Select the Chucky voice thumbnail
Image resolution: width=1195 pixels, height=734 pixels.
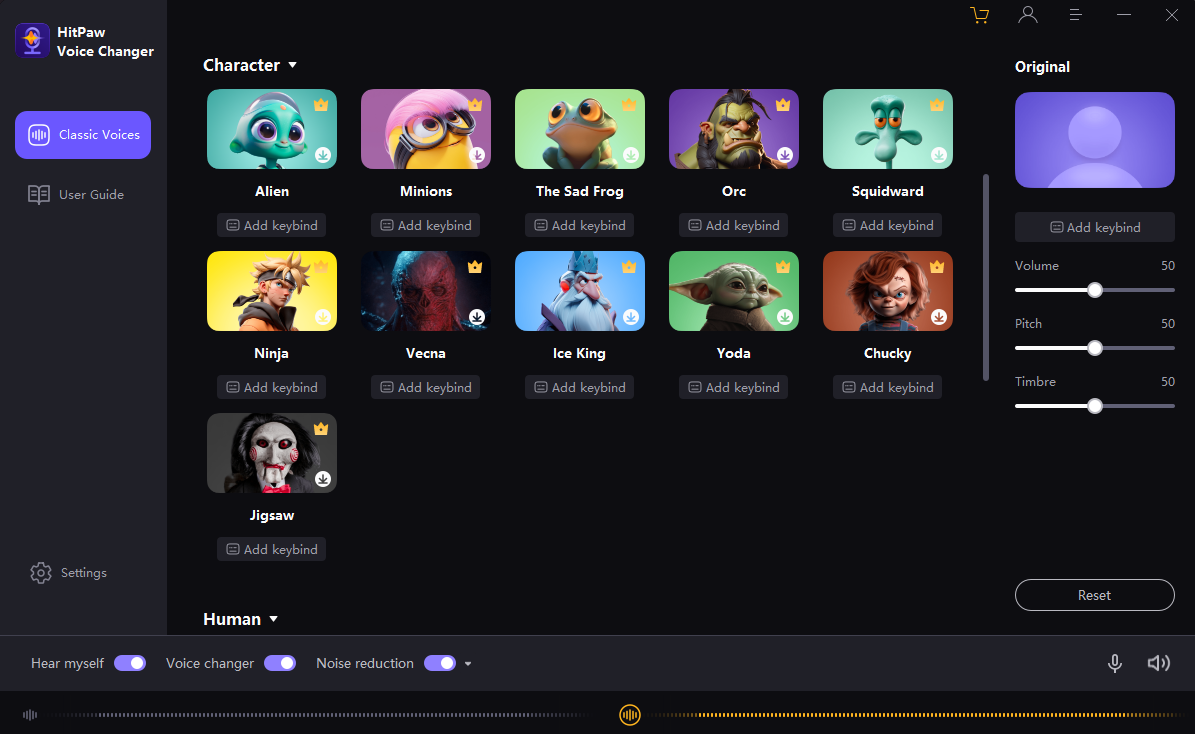click(x=888, y=291)
